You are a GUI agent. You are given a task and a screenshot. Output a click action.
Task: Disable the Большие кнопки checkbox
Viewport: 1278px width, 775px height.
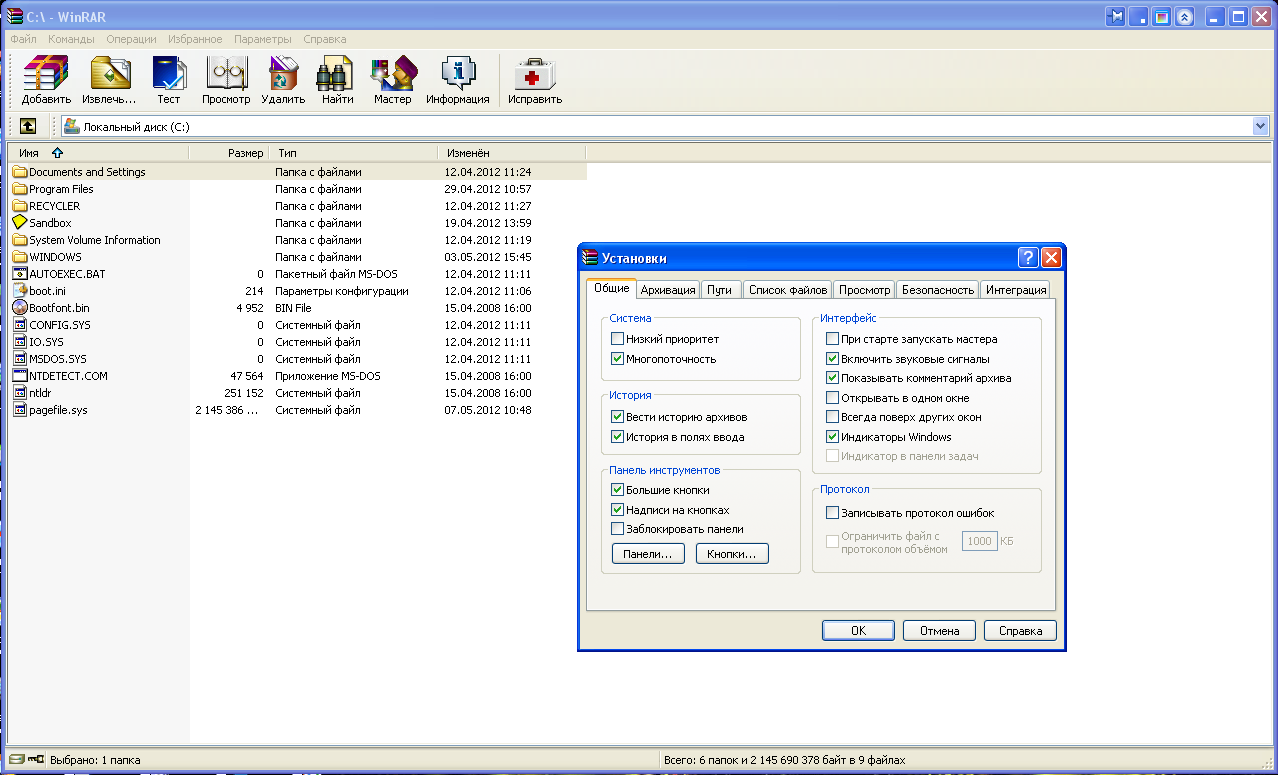point(617,490)
